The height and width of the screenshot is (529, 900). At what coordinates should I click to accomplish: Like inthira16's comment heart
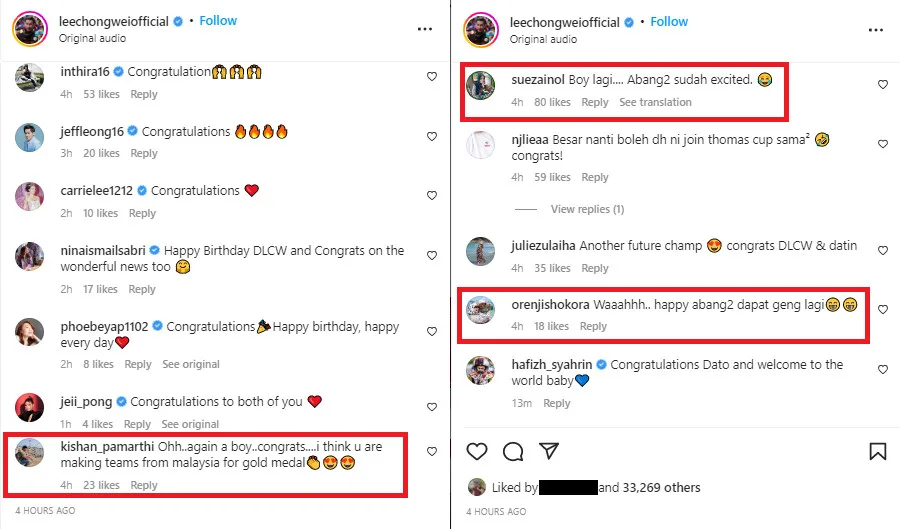[x=432, y=77]
